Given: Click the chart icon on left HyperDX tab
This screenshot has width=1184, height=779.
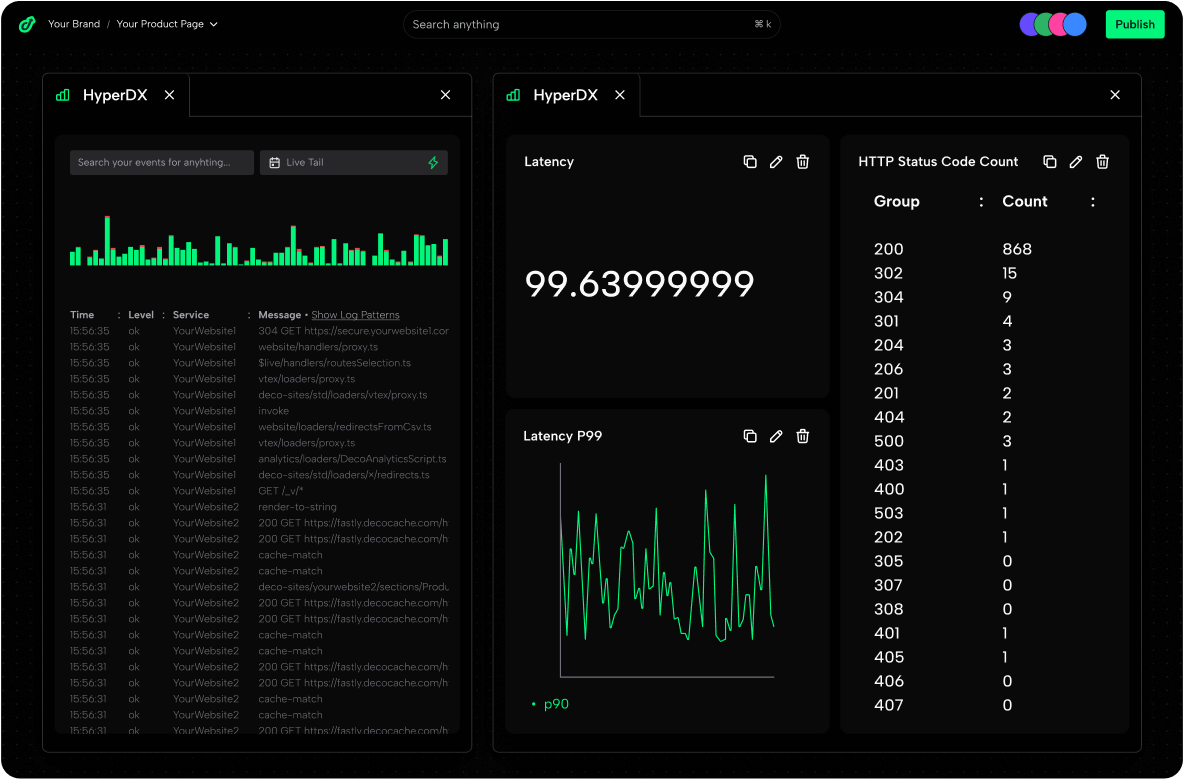Looking at the screenshot, I should [x=63, y=95].
